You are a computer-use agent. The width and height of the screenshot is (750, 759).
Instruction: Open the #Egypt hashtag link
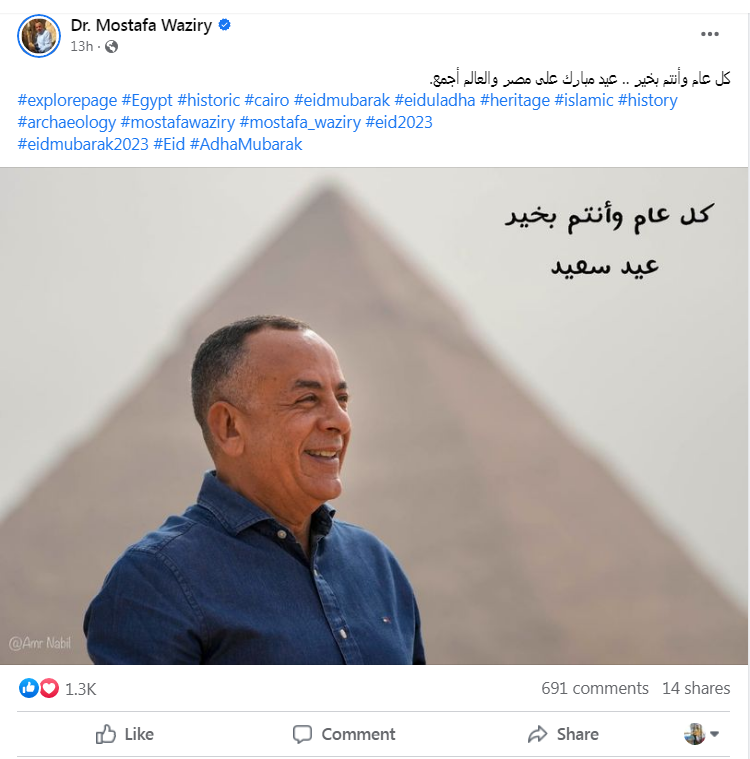[147, 100]
